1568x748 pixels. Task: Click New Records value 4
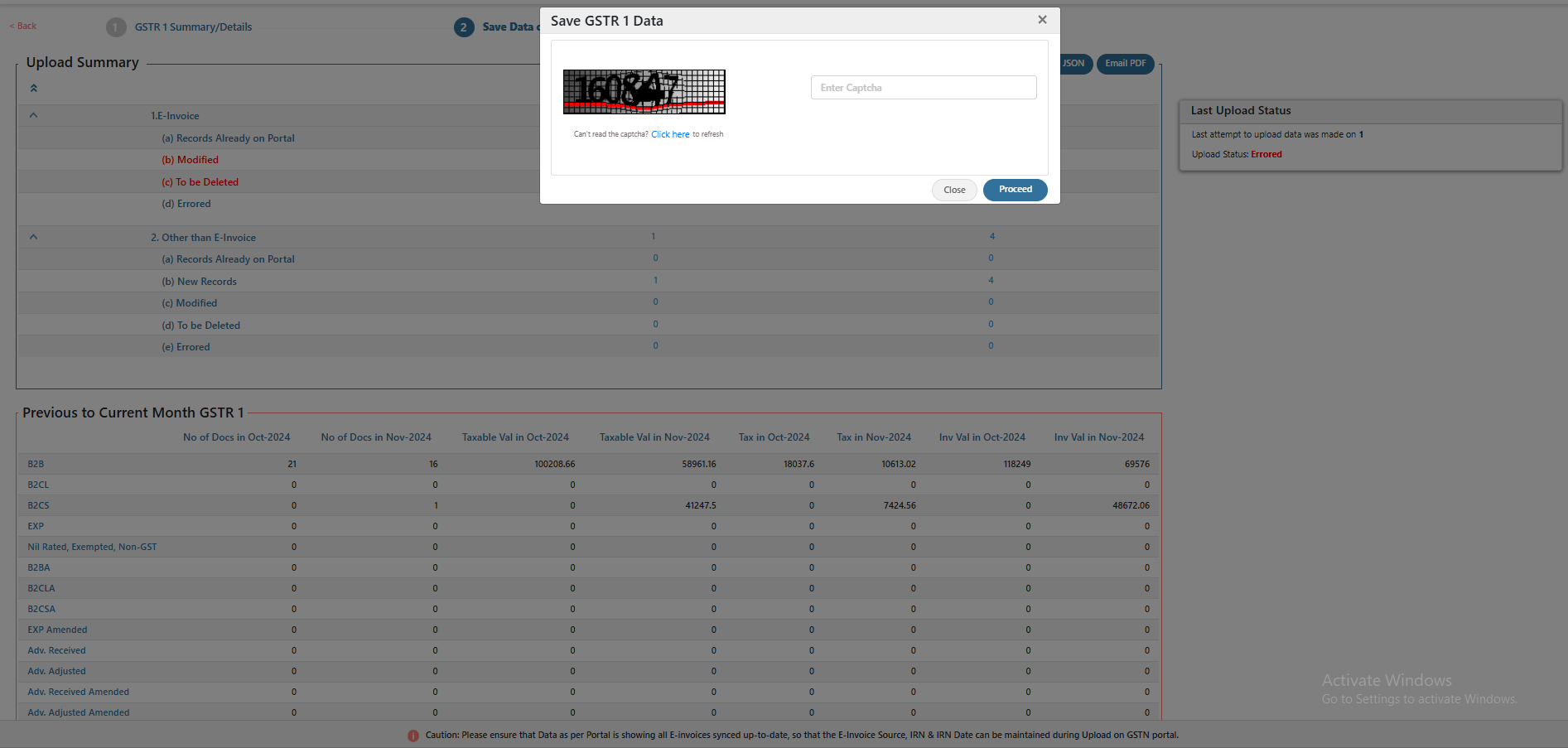991,280
